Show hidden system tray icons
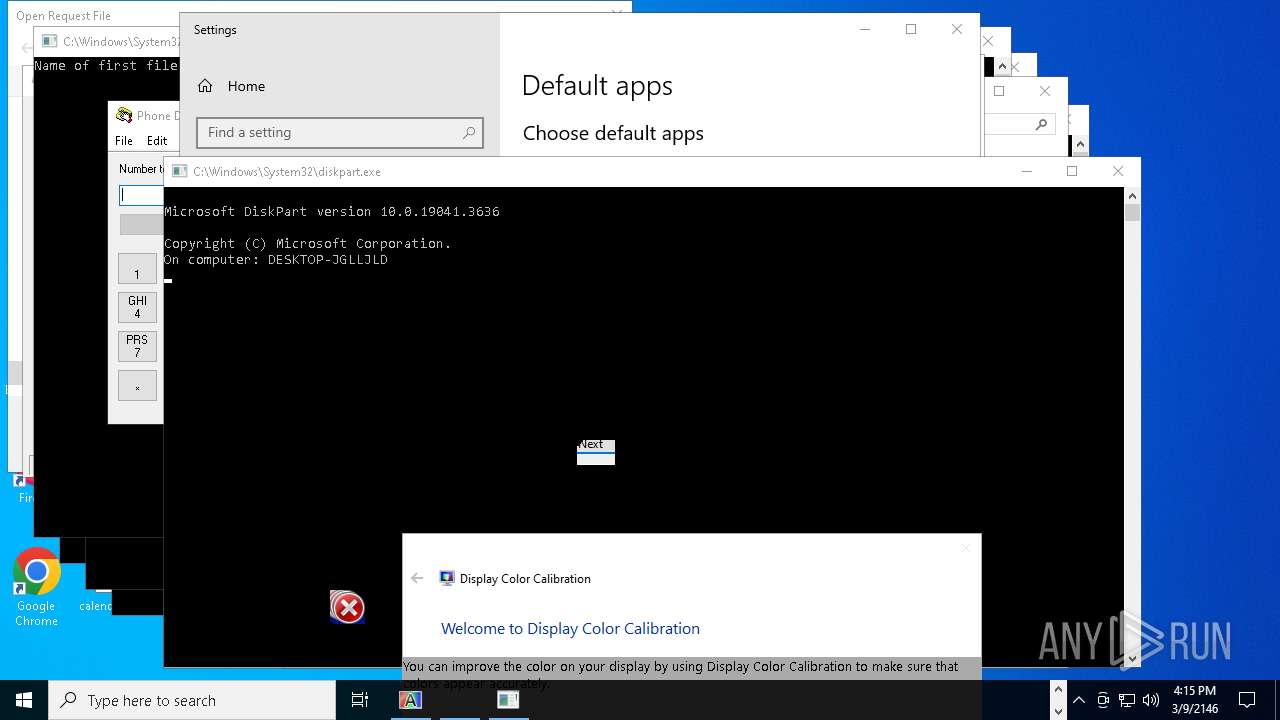1280x720 pixels. [x=1079, y=700]
